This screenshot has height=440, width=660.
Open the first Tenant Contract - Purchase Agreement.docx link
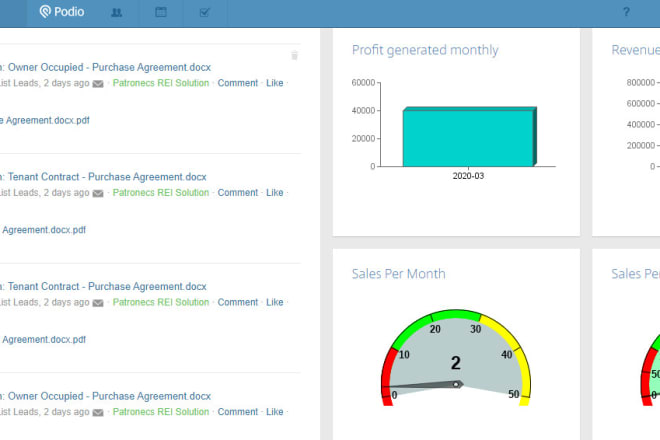[x=107, y=177]
